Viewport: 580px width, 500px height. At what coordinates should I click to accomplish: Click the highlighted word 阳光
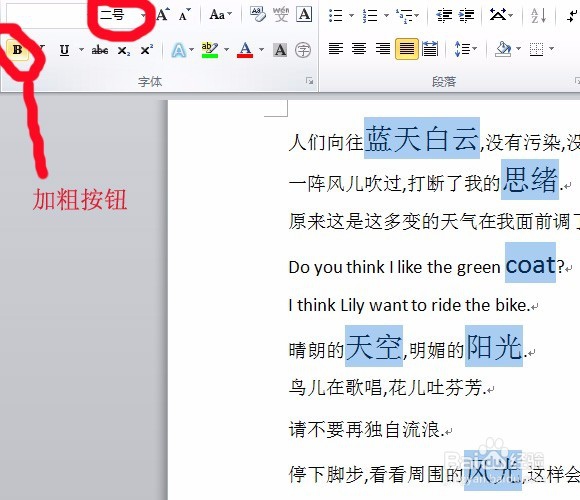point(493,346)
